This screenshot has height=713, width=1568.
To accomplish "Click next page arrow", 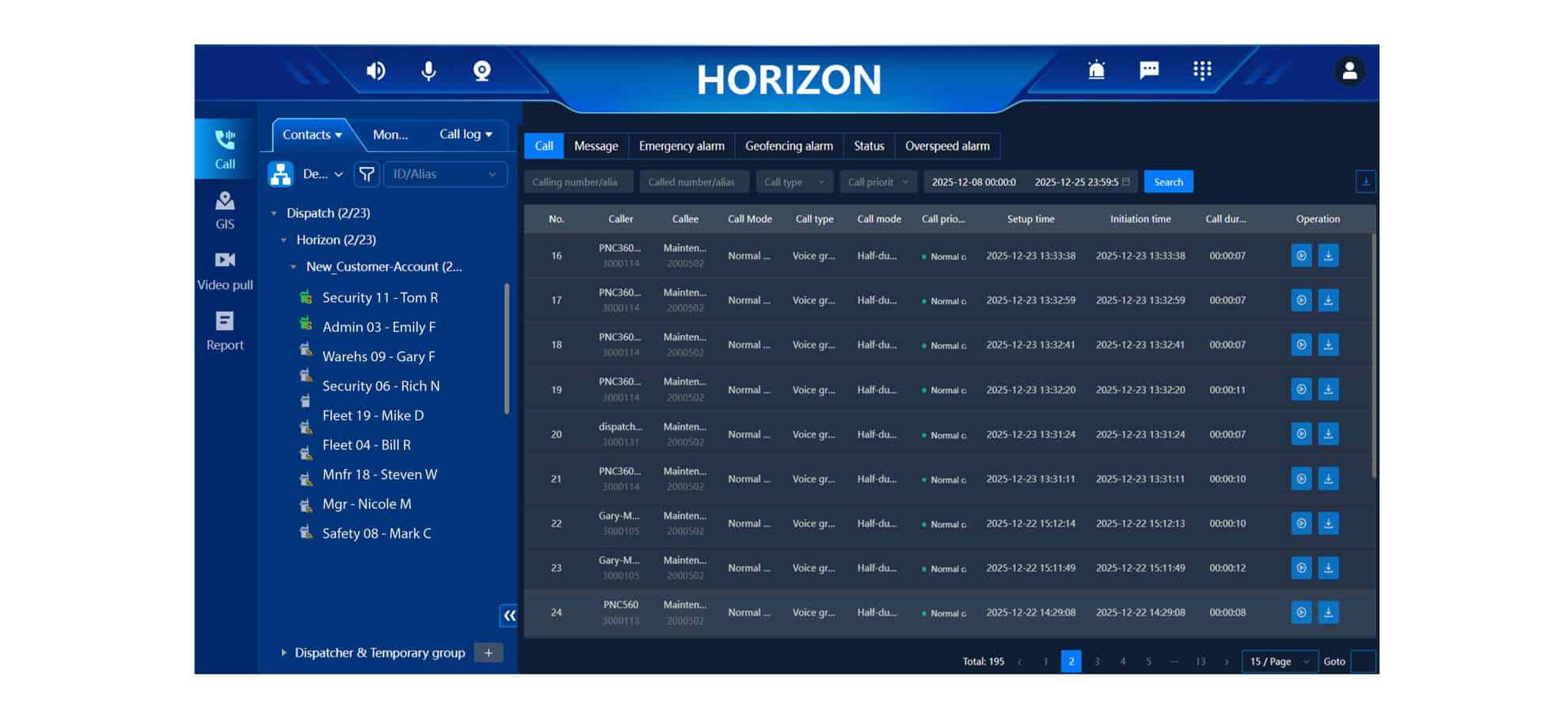I will pos(1227,662).
